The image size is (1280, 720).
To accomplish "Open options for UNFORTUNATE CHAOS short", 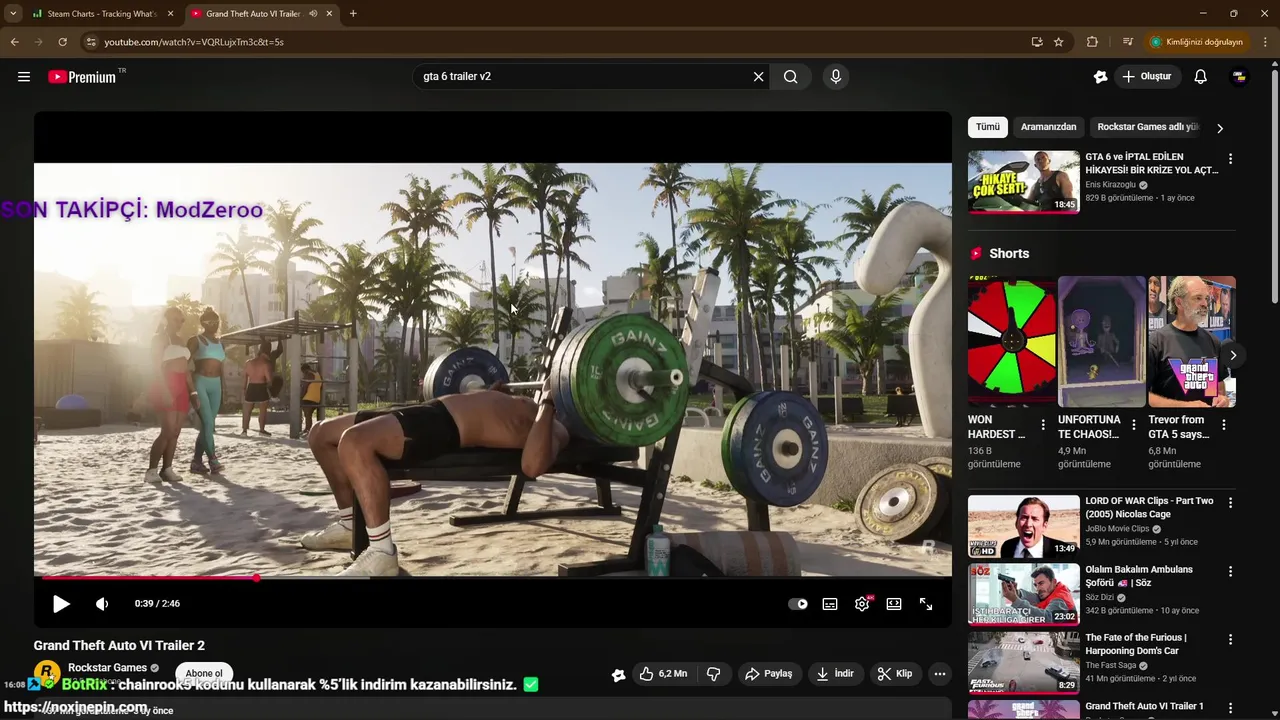I will pyautogui.click(x=1133, y=425).
